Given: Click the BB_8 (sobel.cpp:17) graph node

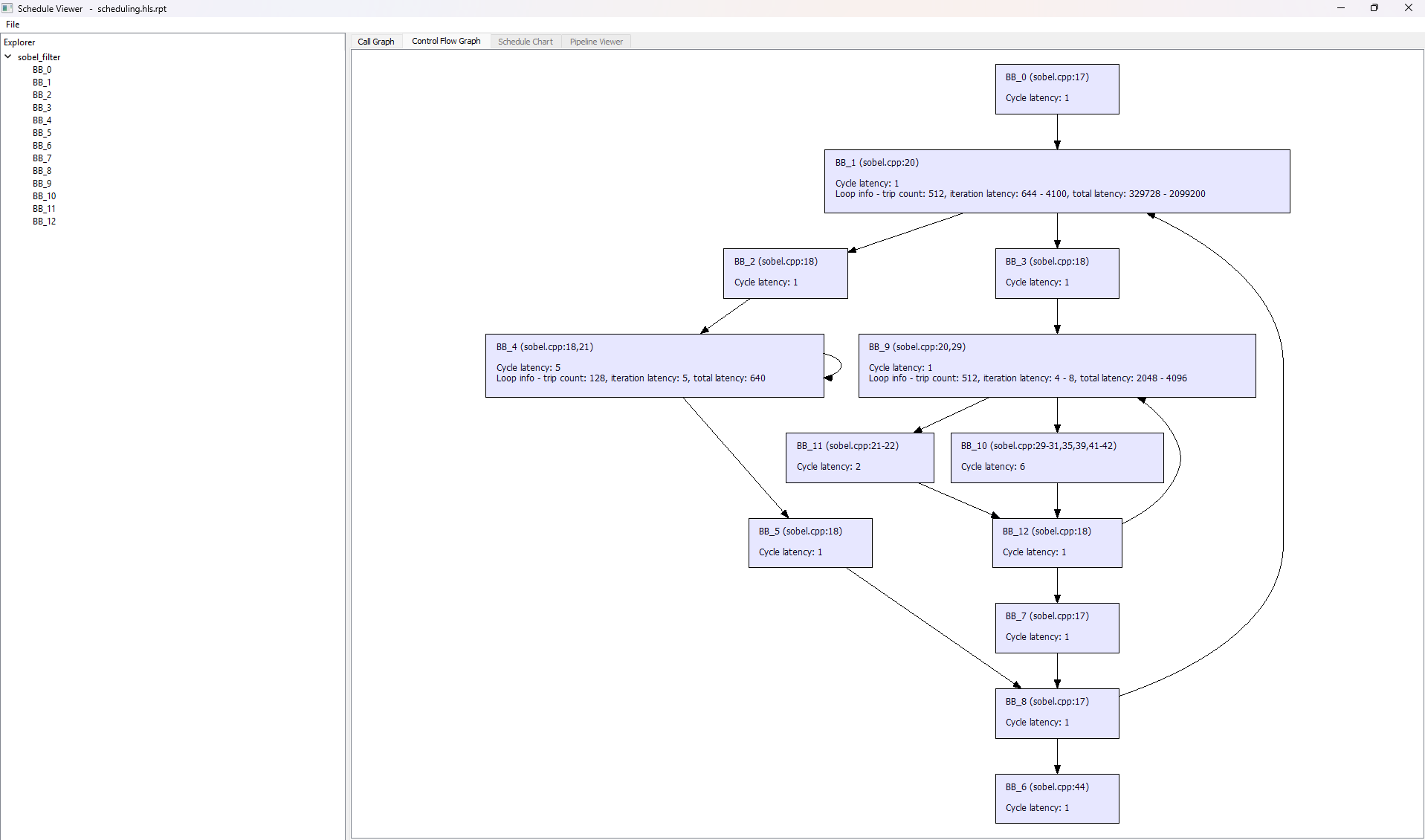Looking at the screenshot, I should click(x=1057, y=714).
